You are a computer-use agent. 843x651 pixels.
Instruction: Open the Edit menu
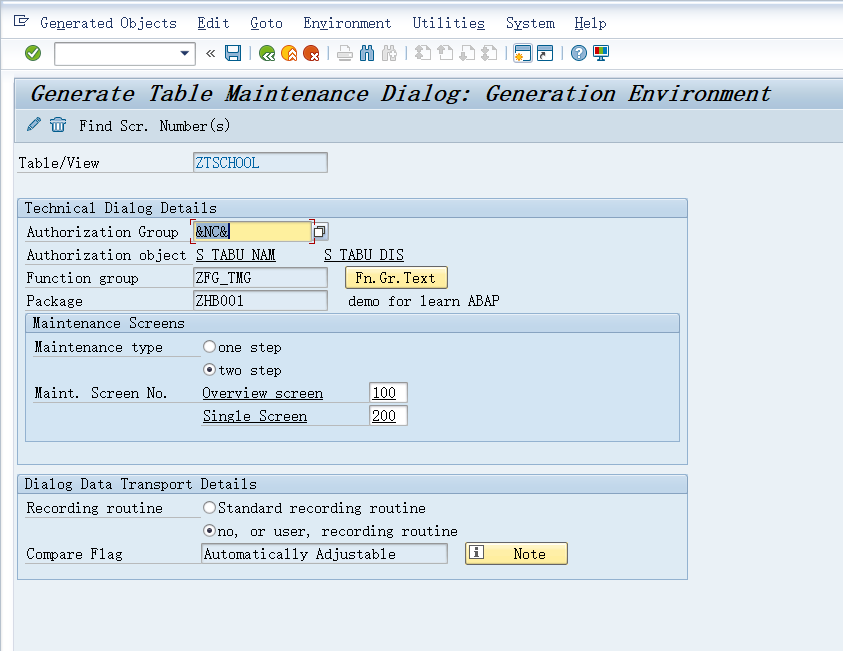213,23
